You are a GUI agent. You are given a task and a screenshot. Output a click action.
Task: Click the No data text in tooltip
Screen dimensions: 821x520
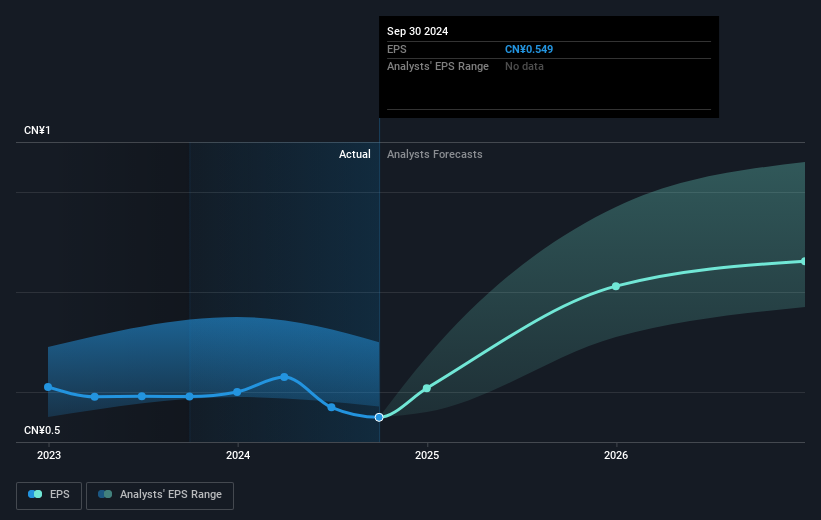[x=524, y=67]
